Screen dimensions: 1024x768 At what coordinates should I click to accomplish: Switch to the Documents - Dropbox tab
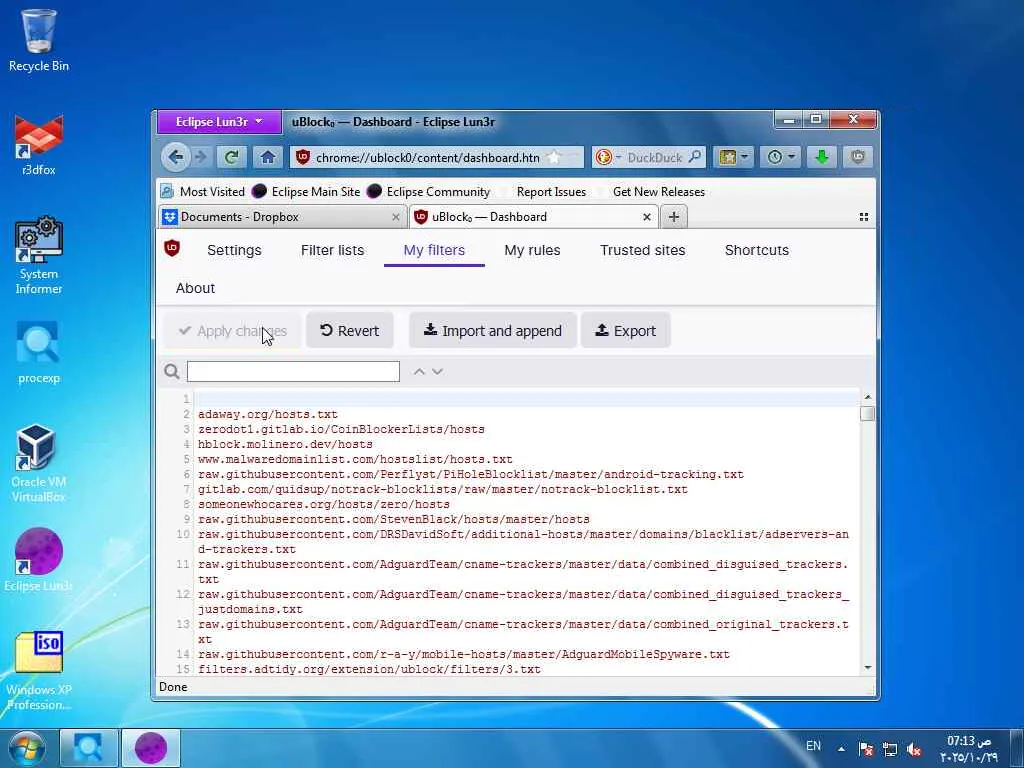pos(282,217)
